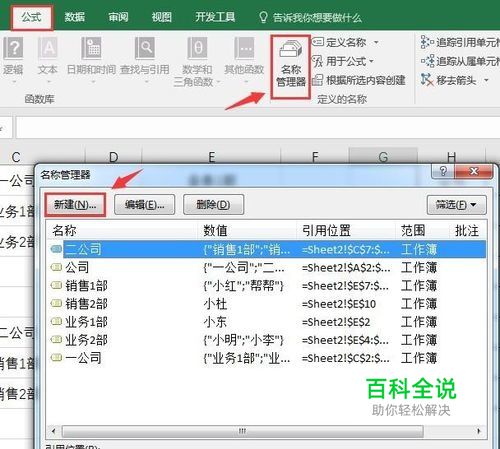Select the 二公司 name row

(x=267, y=249)
